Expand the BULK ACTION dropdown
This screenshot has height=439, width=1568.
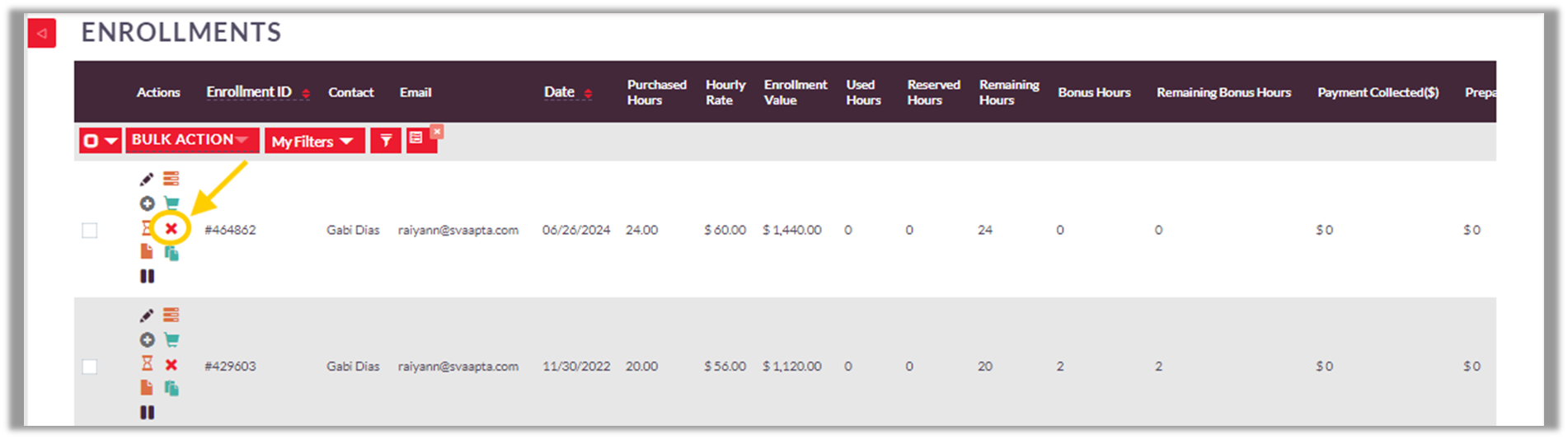coord(192,140)
